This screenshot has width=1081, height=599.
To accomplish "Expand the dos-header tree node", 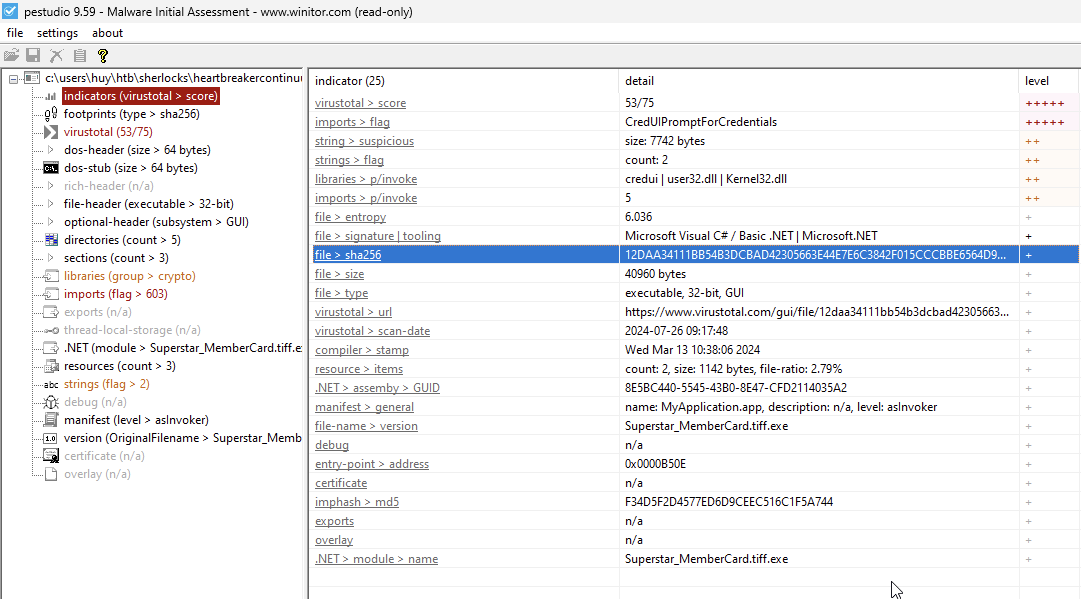I will (x=51, y=150).
